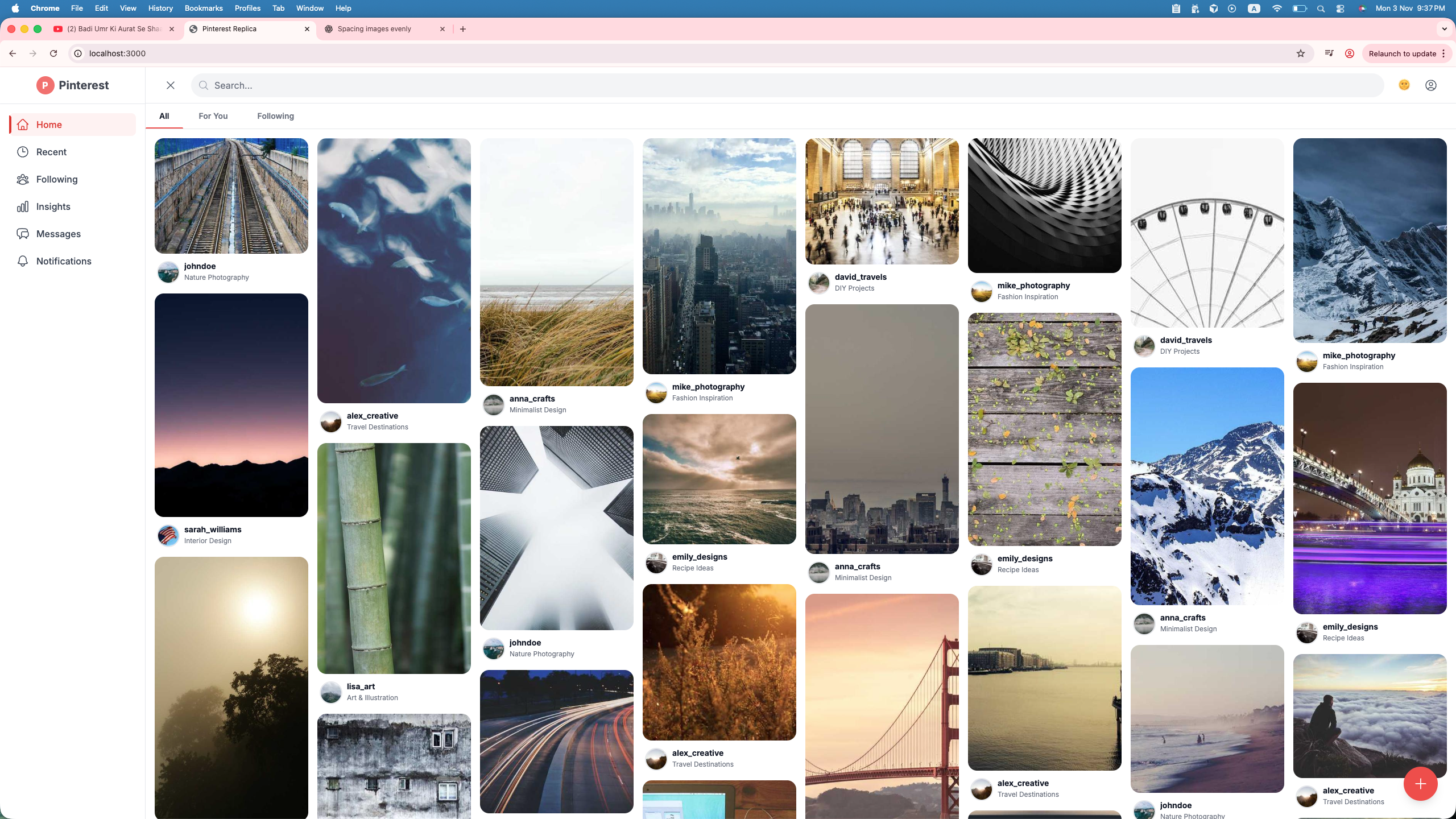Check Notifications with the bell icon
This screenshot has height=819, width=1456.
pos(23,261)
